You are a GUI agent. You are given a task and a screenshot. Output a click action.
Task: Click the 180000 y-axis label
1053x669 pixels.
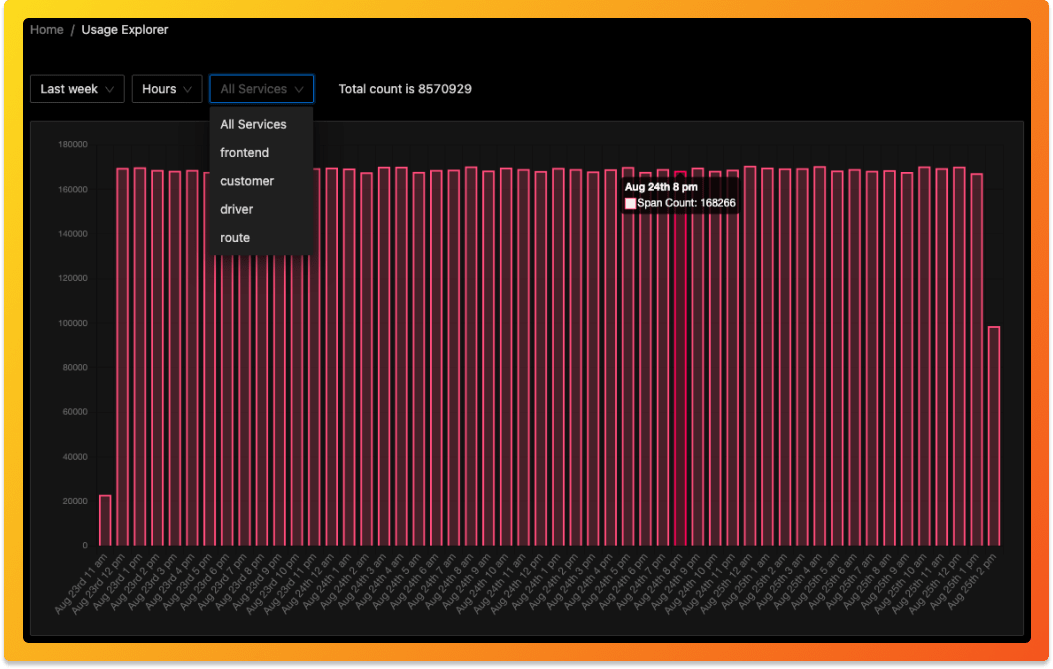point(73,144)
